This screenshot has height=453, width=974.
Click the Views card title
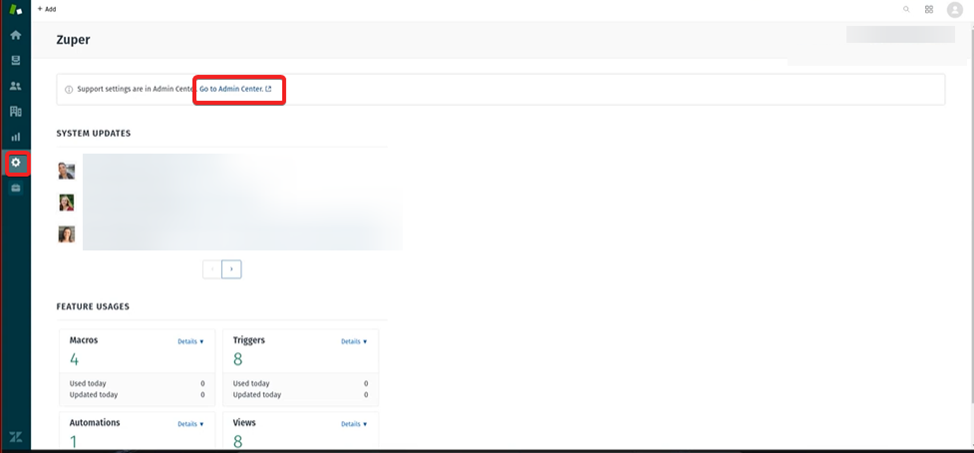(x=244, y=423)
